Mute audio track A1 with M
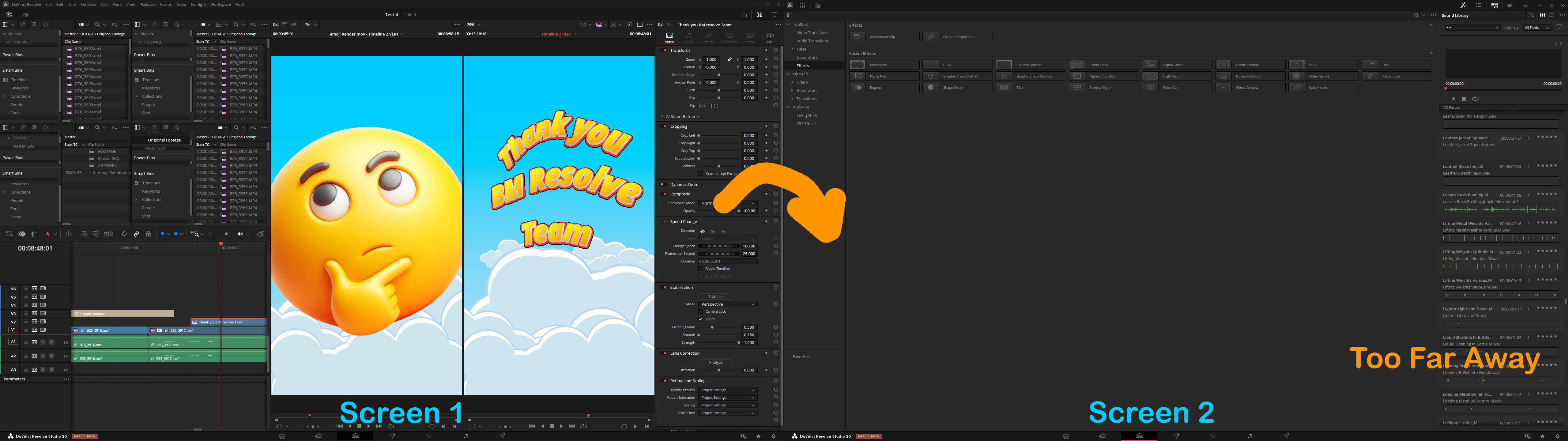The image size is (1568, 441). (52, 342)
